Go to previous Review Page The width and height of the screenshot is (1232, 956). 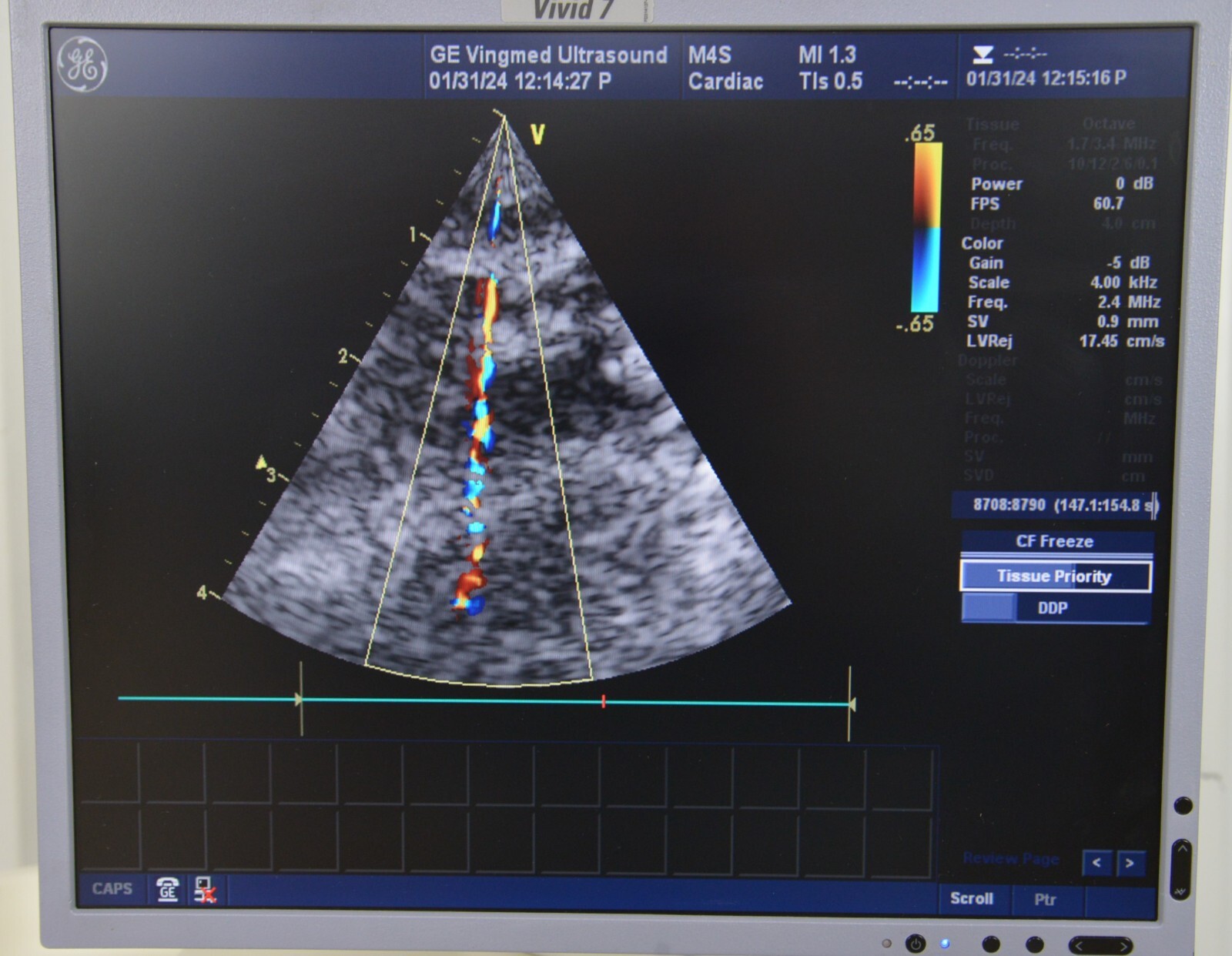(1096, 863)
